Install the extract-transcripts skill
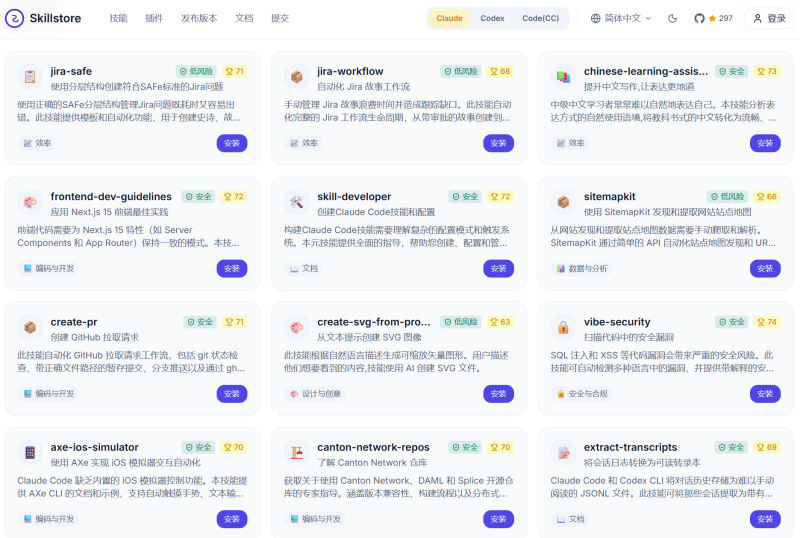 [x=765, y=519]
